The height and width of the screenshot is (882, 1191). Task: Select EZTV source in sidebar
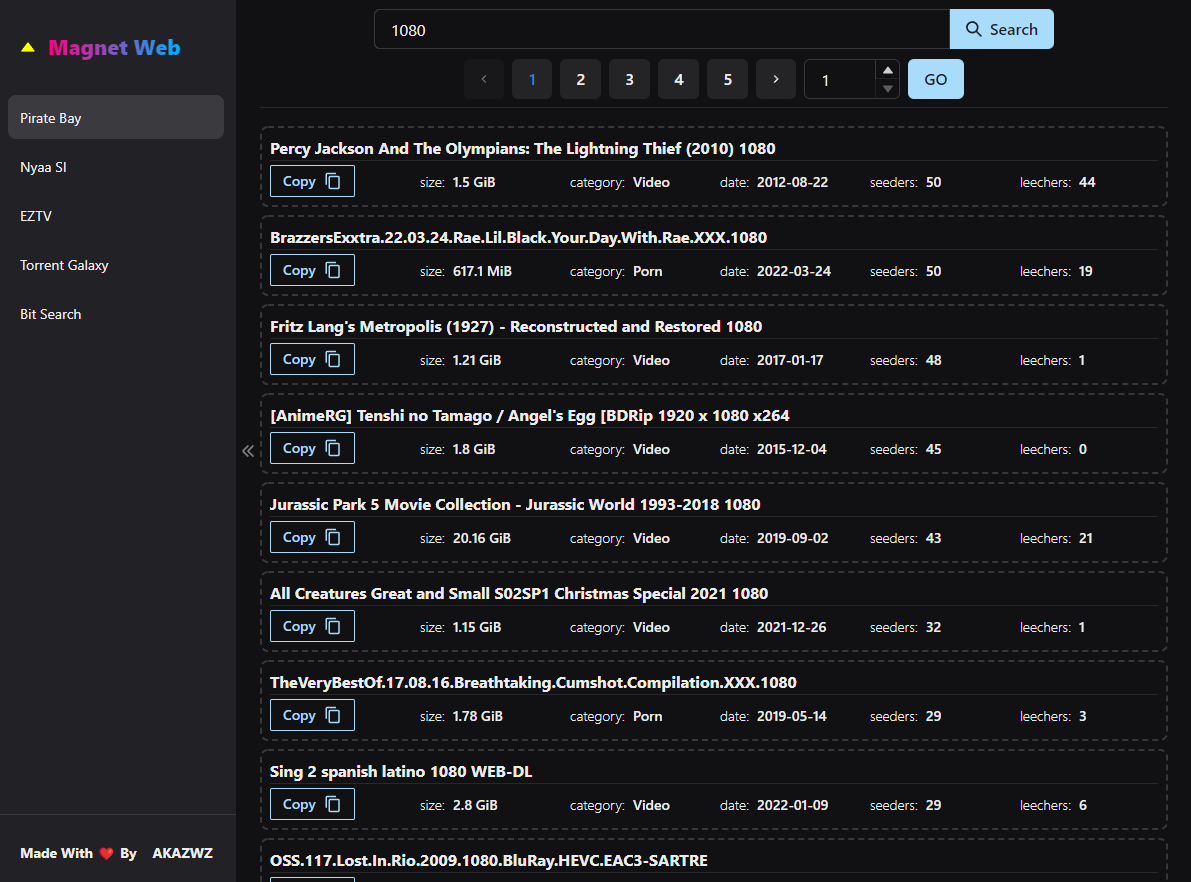[x=115, y=216]
